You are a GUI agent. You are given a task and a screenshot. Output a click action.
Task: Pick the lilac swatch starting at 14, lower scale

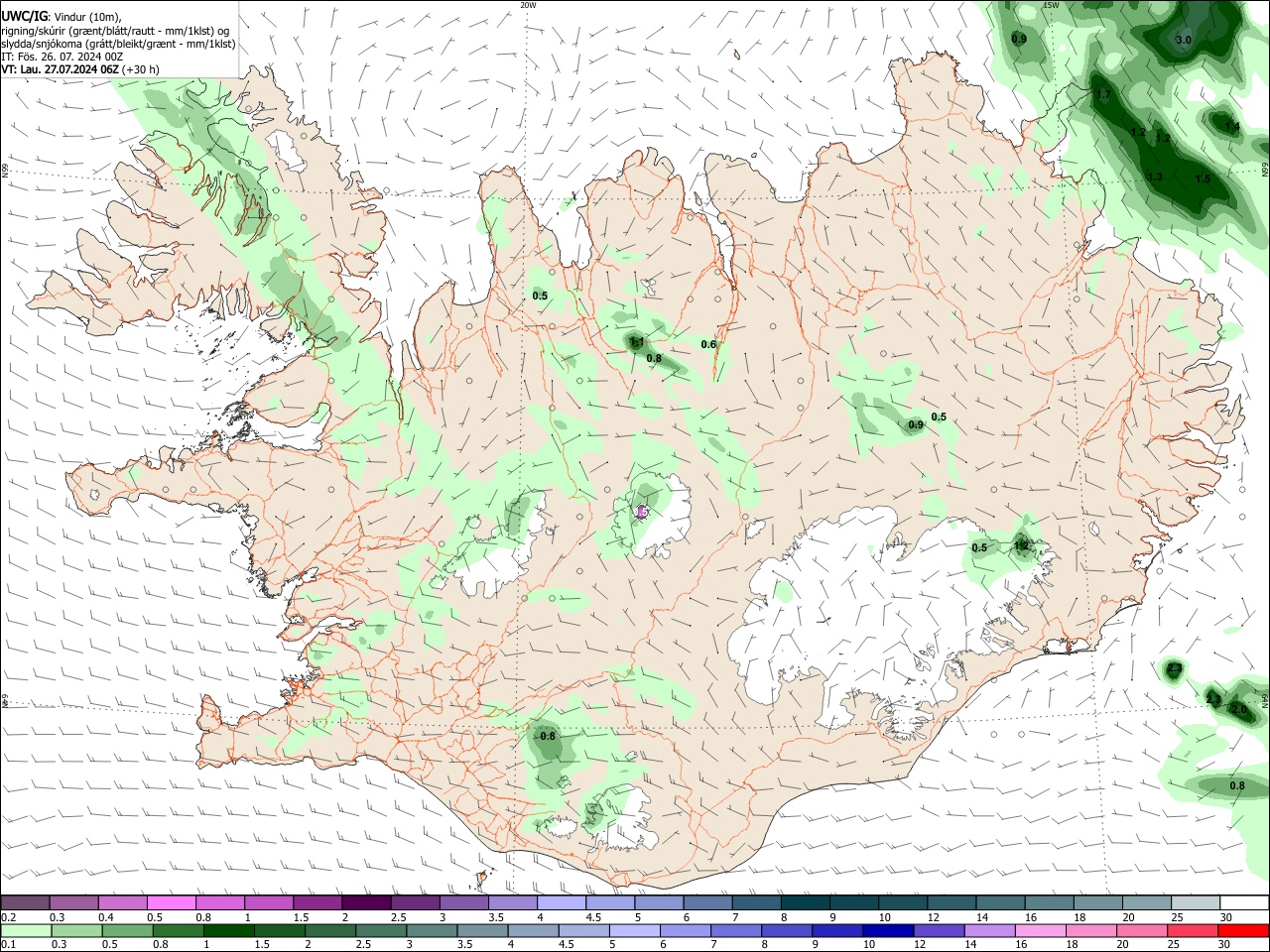pyautogui.click(x=990, y=931)
